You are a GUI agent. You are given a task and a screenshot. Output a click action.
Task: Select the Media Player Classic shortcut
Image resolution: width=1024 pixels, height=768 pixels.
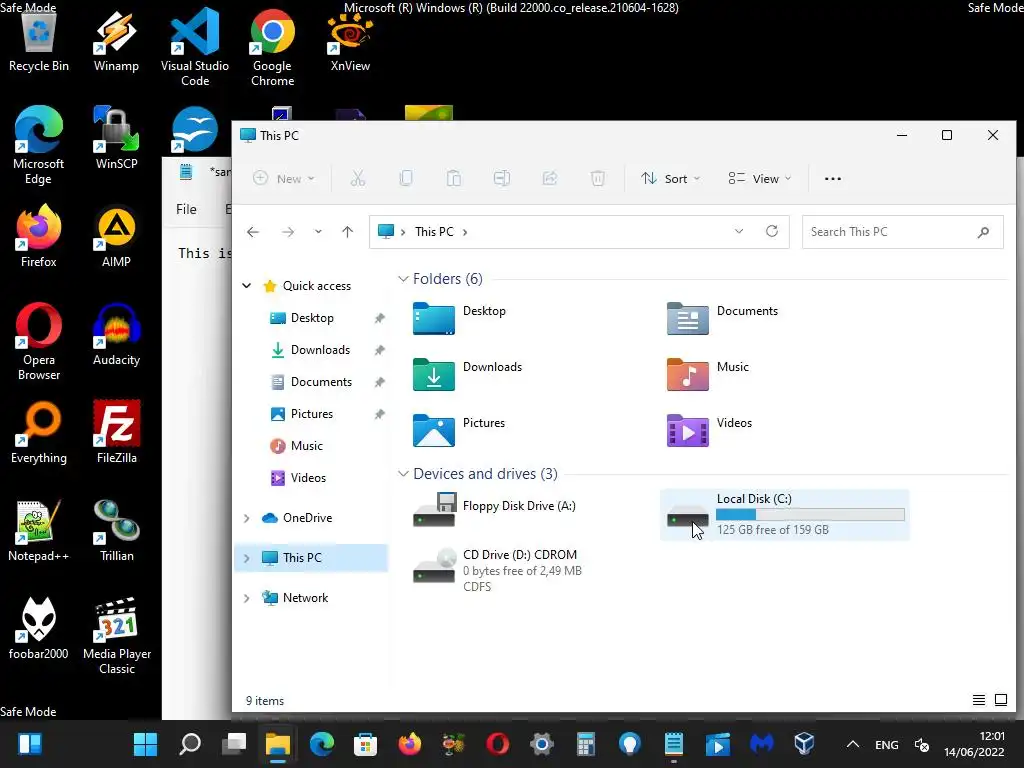tap(117, 635)
